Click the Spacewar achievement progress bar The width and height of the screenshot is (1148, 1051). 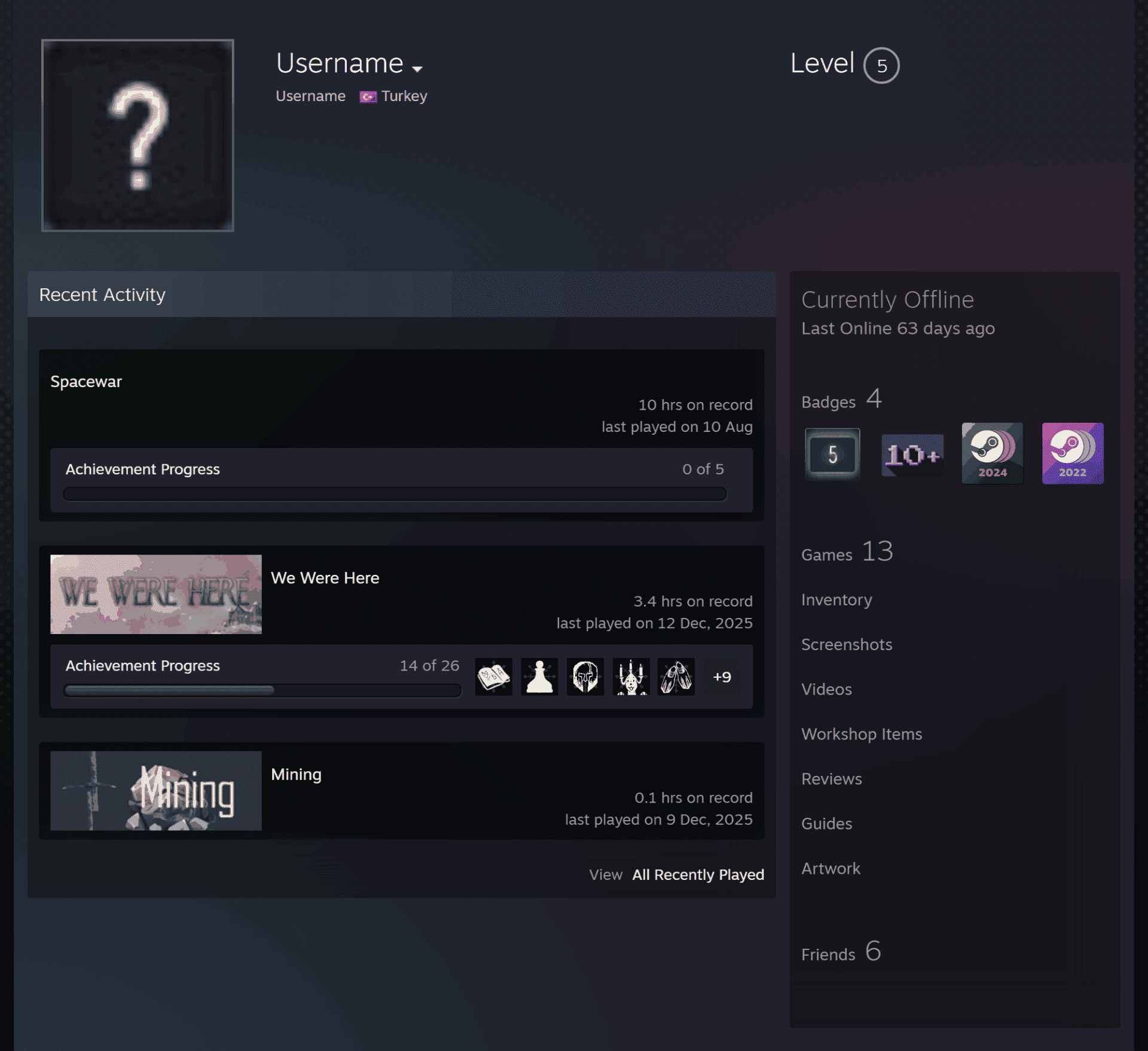pyautogui.click(x=395, y=494)
